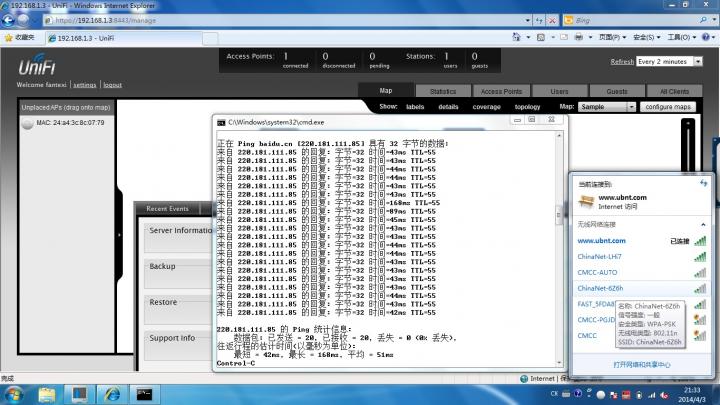Viewport: 720px width, 405px height.
Task: Click the printer icon in IE toolbar
Action: coord(579,37)
